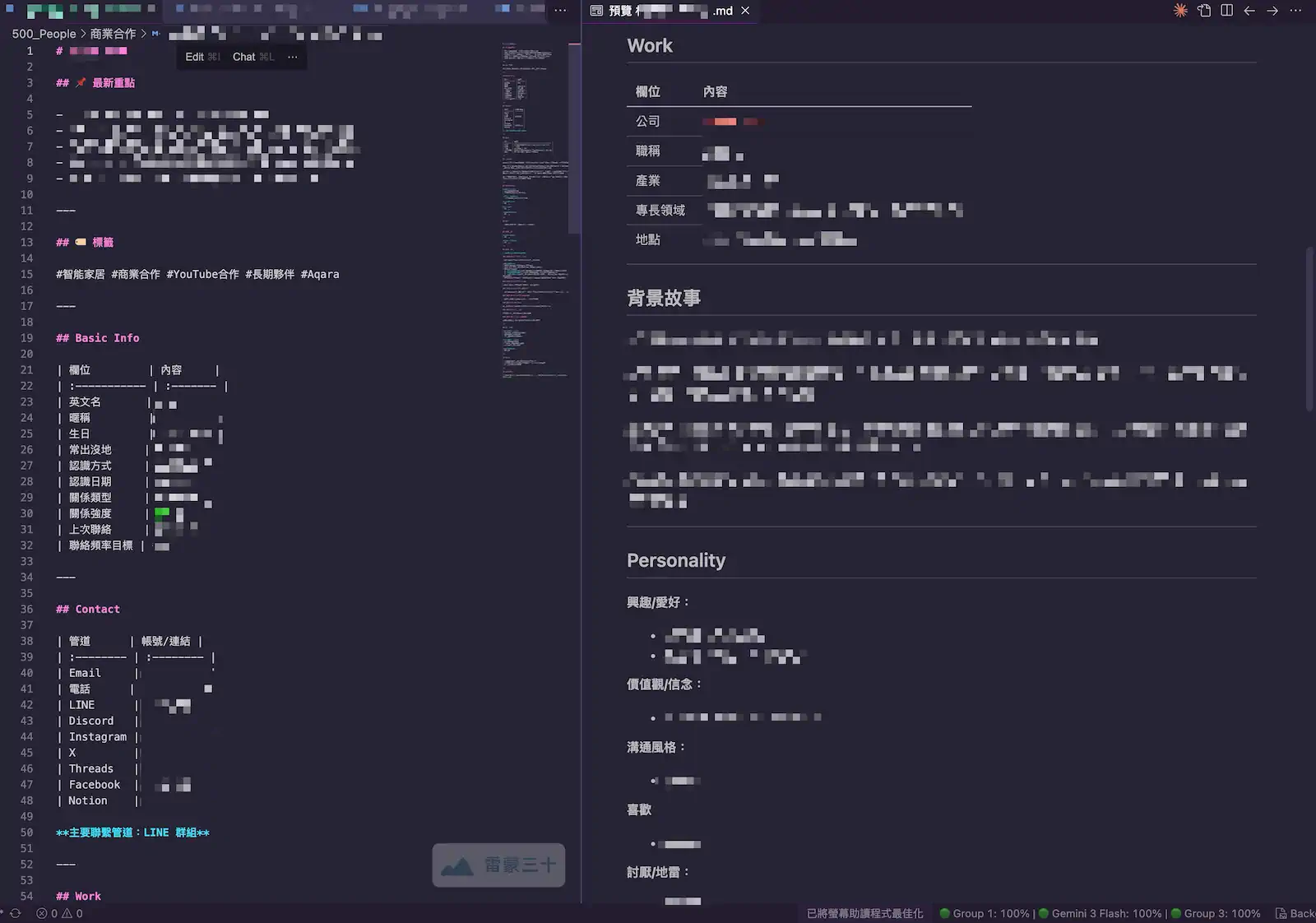Select the 商業合作 breadcrumb segment
This screenshot has height=923, width=1316.
[x=113, y=34]
